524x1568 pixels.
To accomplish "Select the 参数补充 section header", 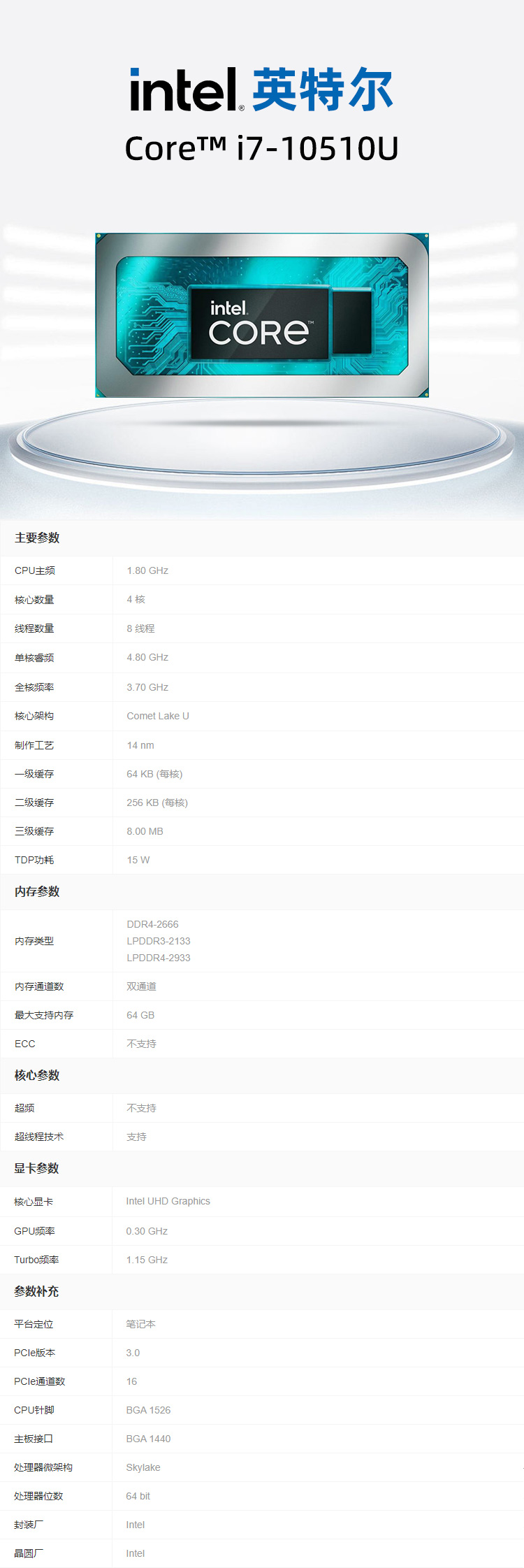I will [x=36, y=1291].
